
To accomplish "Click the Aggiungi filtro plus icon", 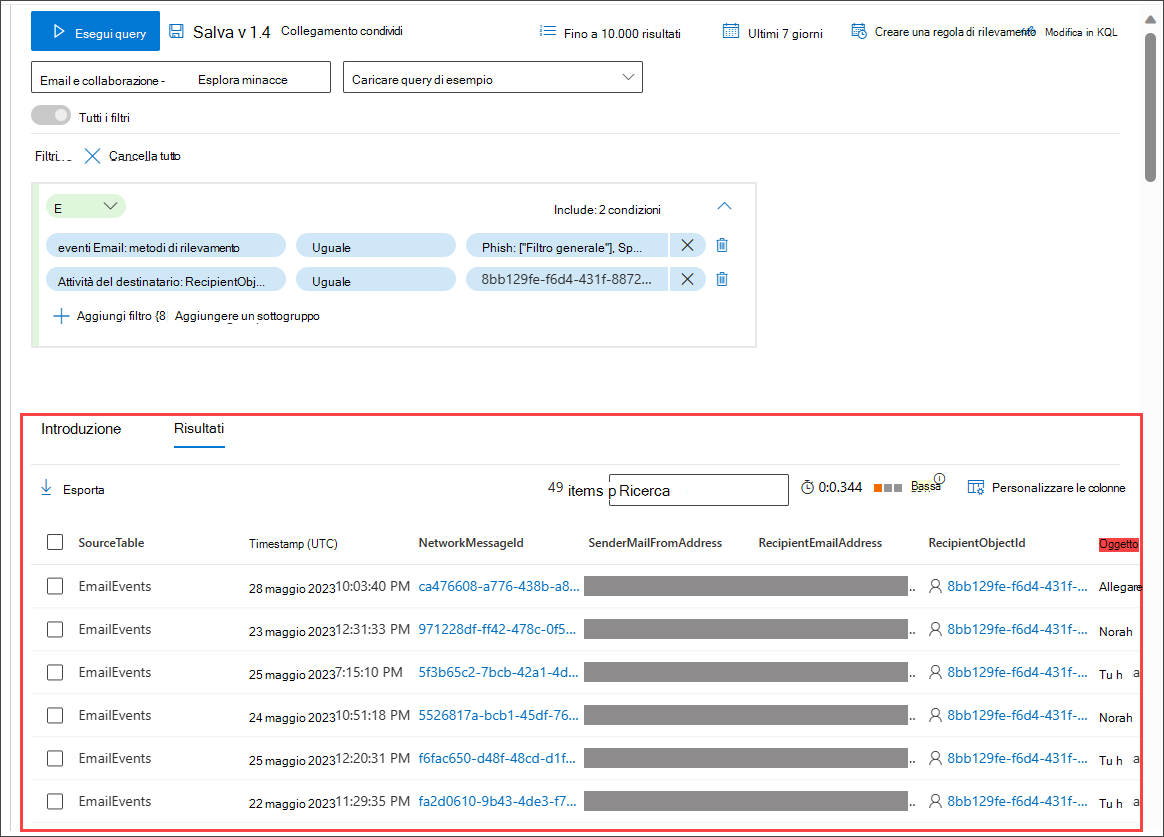I will (x=61, y=316).
